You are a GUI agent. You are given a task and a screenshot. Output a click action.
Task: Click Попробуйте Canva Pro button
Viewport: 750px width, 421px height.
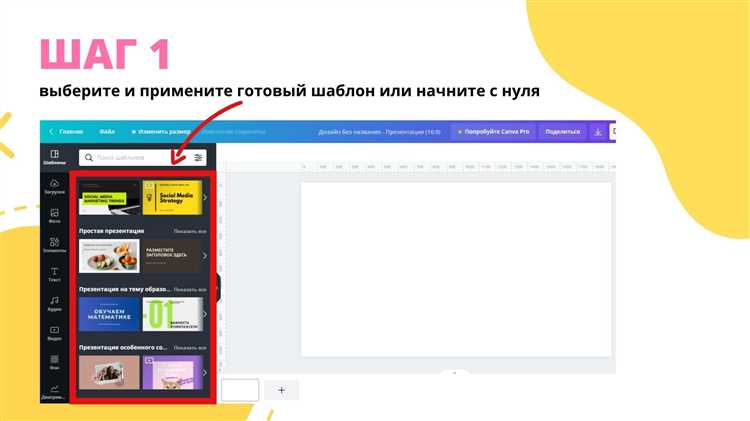click(493, 132)
